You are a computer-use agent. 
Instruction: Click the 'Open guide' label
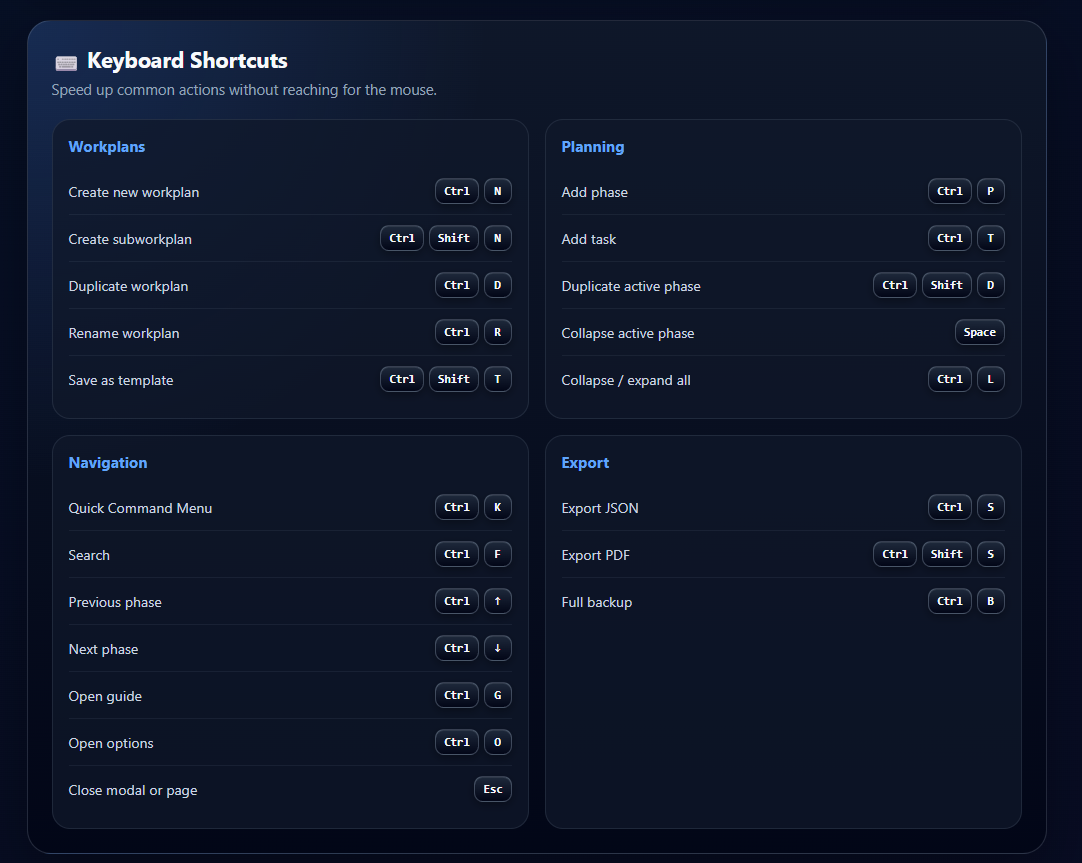(x=105, y=696)
